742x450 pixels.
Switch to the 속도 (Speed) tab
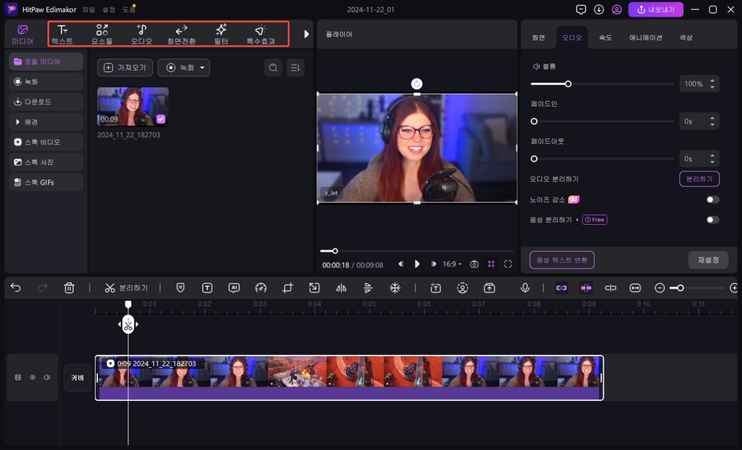pos(605,37)
